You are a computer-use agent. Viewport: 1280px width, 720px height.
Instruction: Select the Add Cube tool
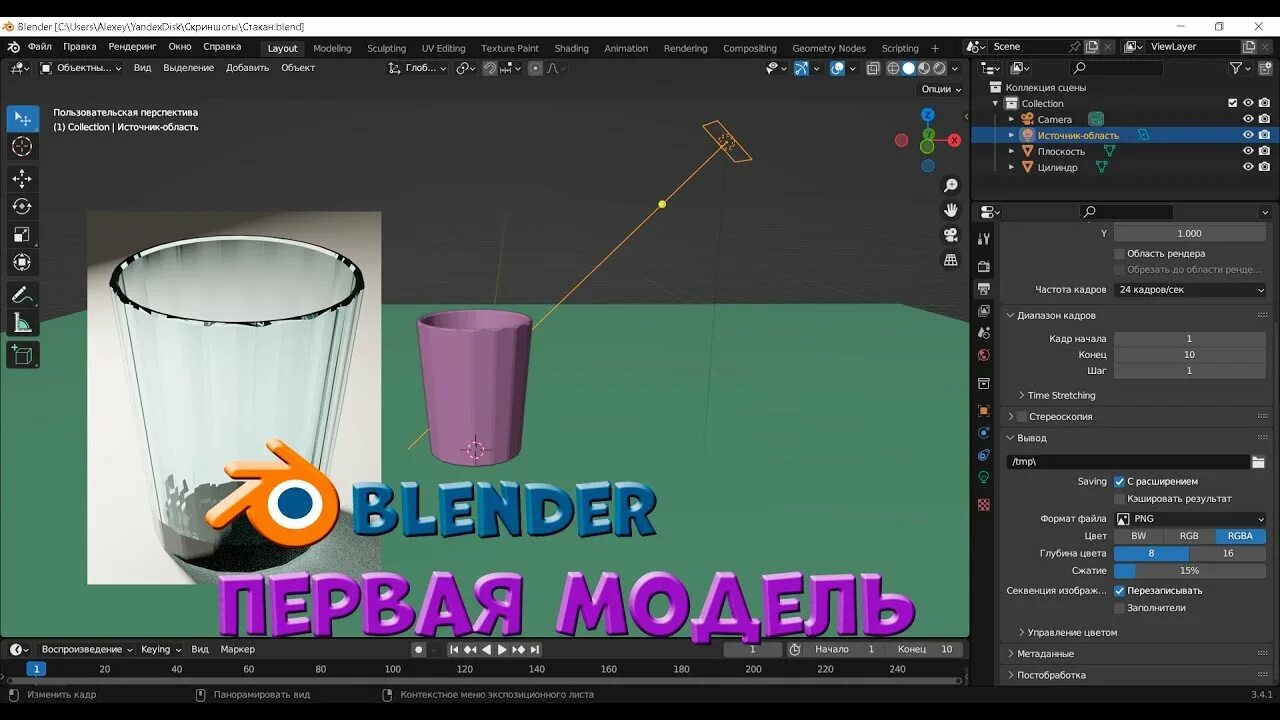pyautogui.click(x=22, y=355)
